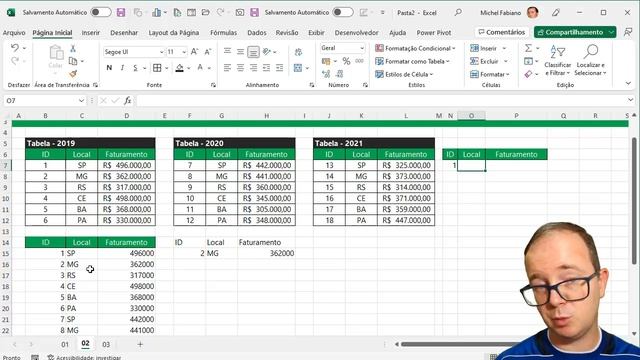Image resolution: width=640 pixels, height=360 pixels.
Task: Expand the formula bar chevron
Action: pyautogui.click(x=630, y=100)
